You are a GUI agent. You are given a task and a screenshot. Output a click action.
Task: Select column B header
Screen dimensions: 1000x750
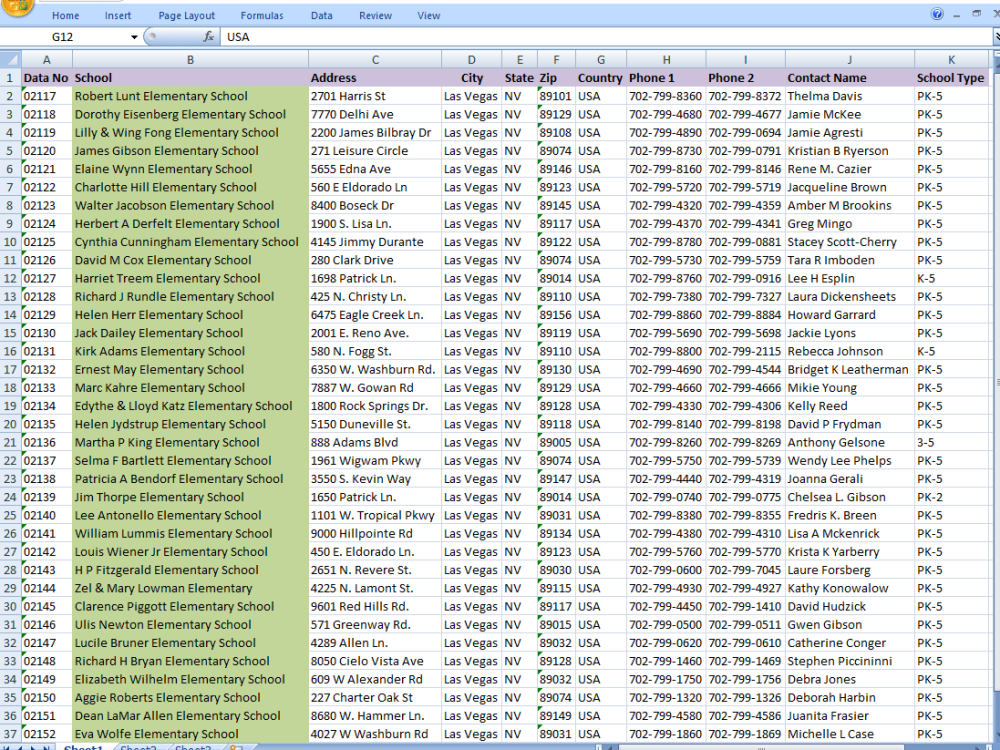tap(190, 60)
